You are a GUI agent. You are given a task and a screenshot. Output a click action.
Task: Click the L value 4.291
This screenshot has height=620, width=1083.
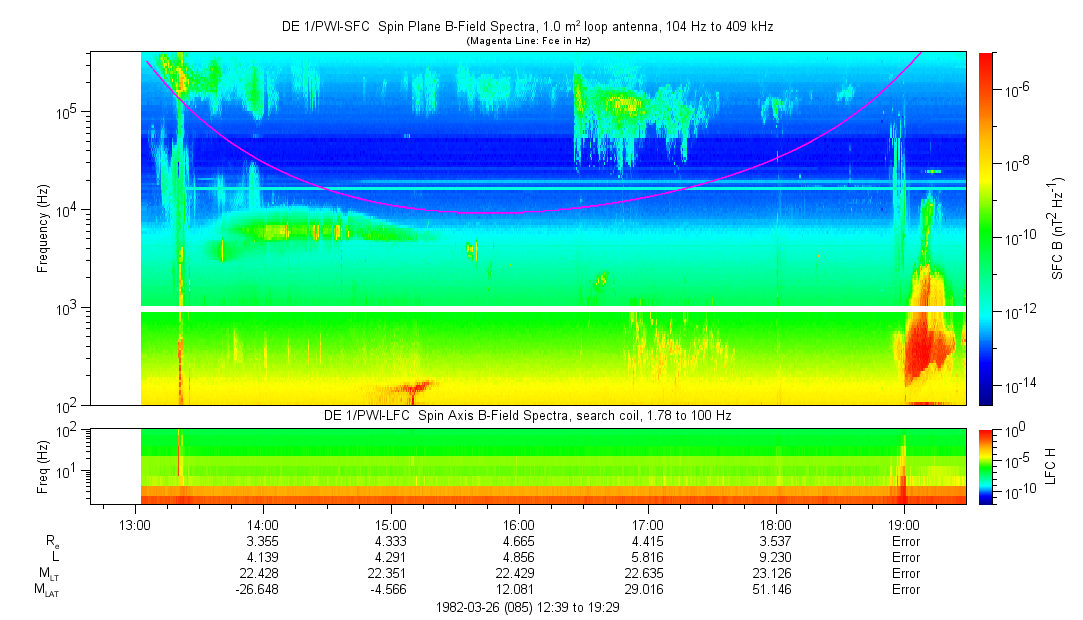click(x=391, y=557)
